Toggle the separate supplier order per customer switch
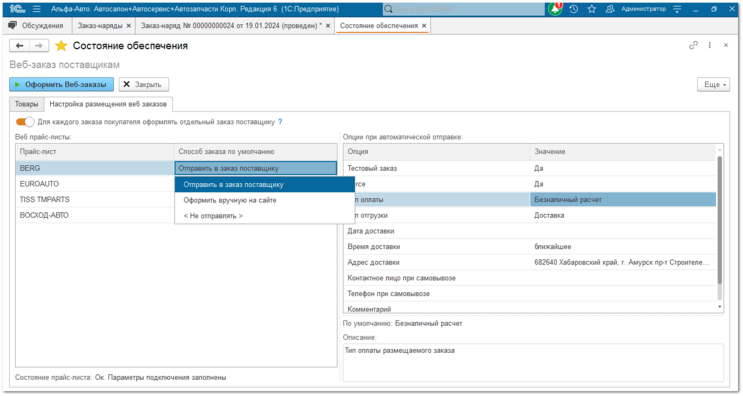 coord(25,122)
